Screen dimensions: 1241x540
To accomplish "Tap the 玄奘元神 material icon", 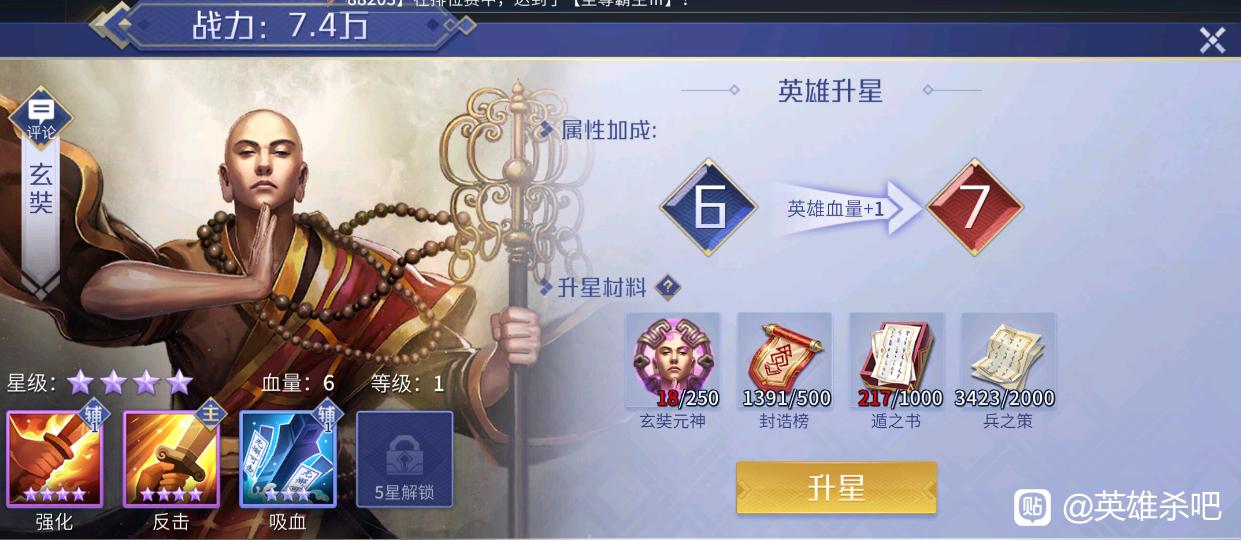I will coord(673,360).
